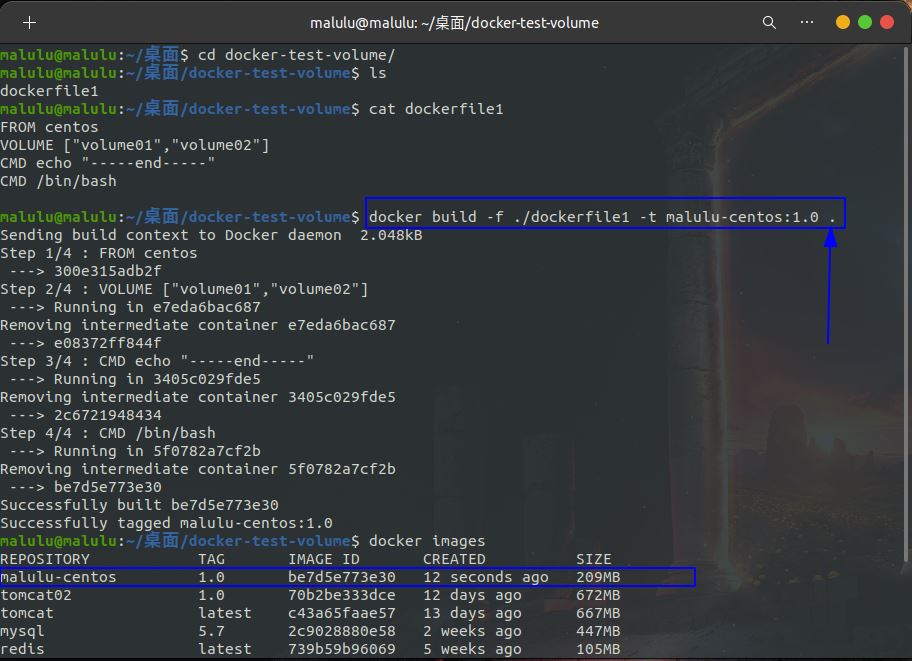
Task: Click the filename dockerfile1 in ls output
Action: pos(48,90)
